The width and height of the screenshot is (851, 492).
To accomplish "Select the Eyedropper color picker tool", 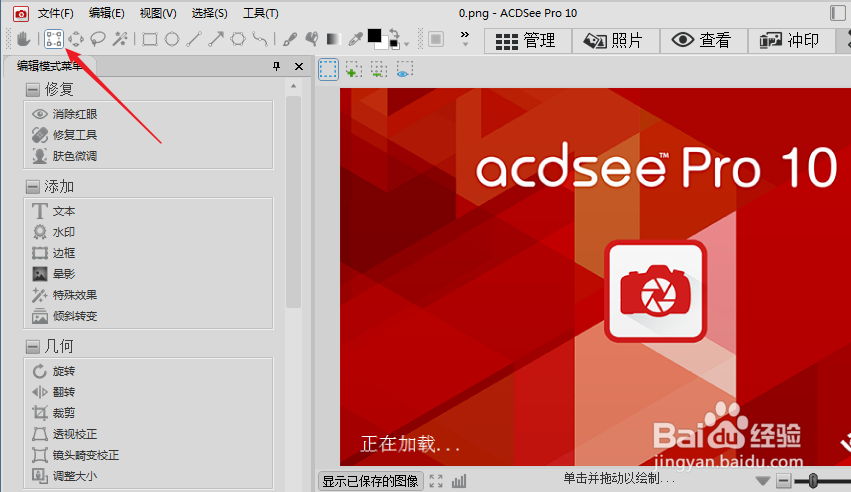I will (x=355, y=39).
